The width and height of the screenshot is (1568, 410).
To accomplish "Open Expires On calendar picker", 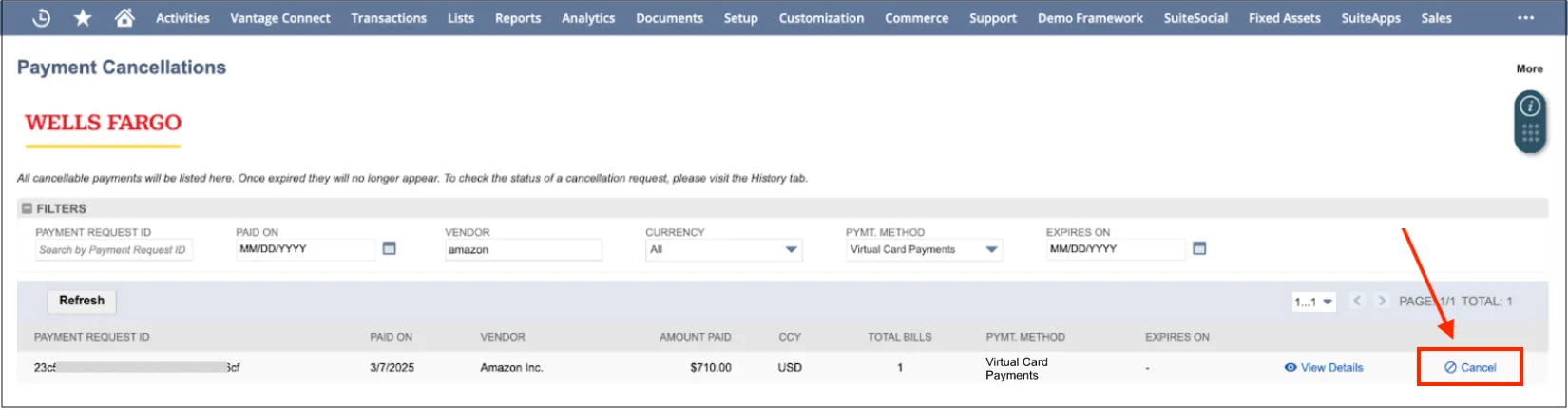I will pos(1199,248).
